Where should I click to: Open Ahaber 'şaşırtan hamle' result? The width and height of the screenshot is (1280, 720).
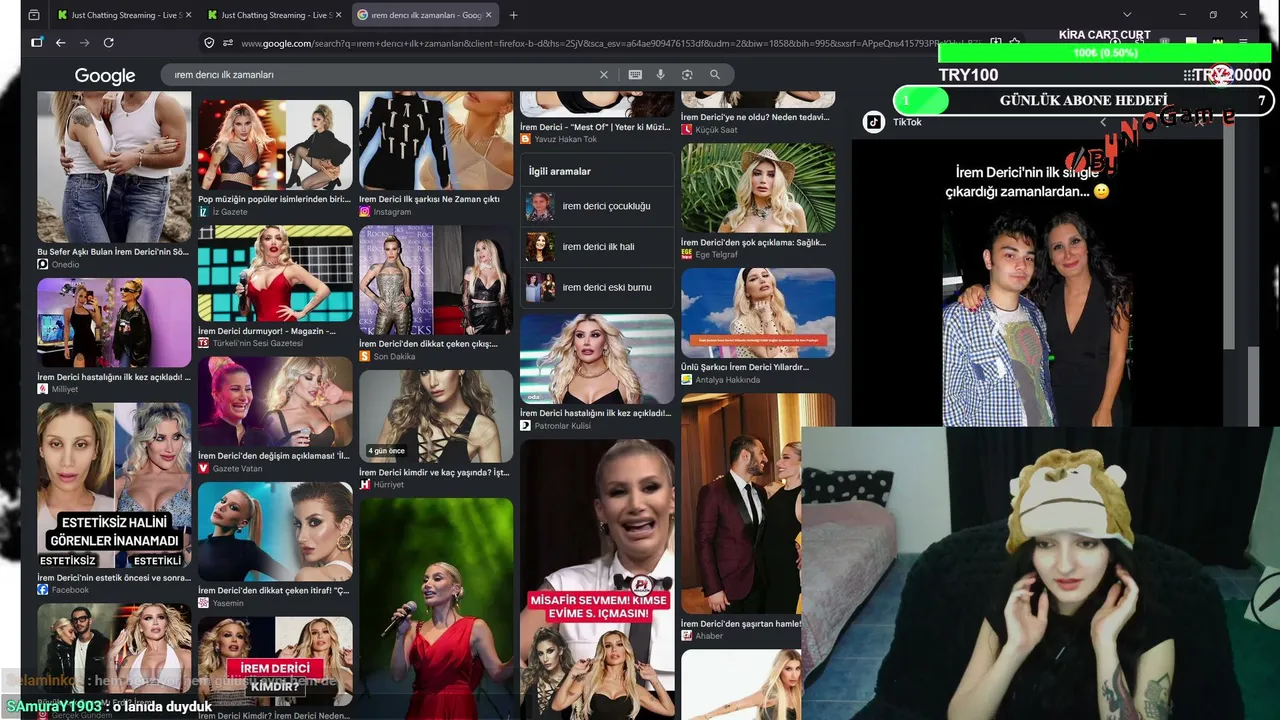point(741,624)
